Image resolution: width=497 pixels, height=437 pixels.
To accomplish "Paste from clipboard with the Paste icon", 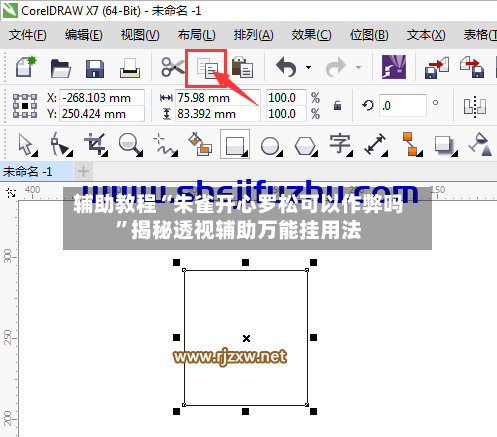I will [x=242, y=67].
